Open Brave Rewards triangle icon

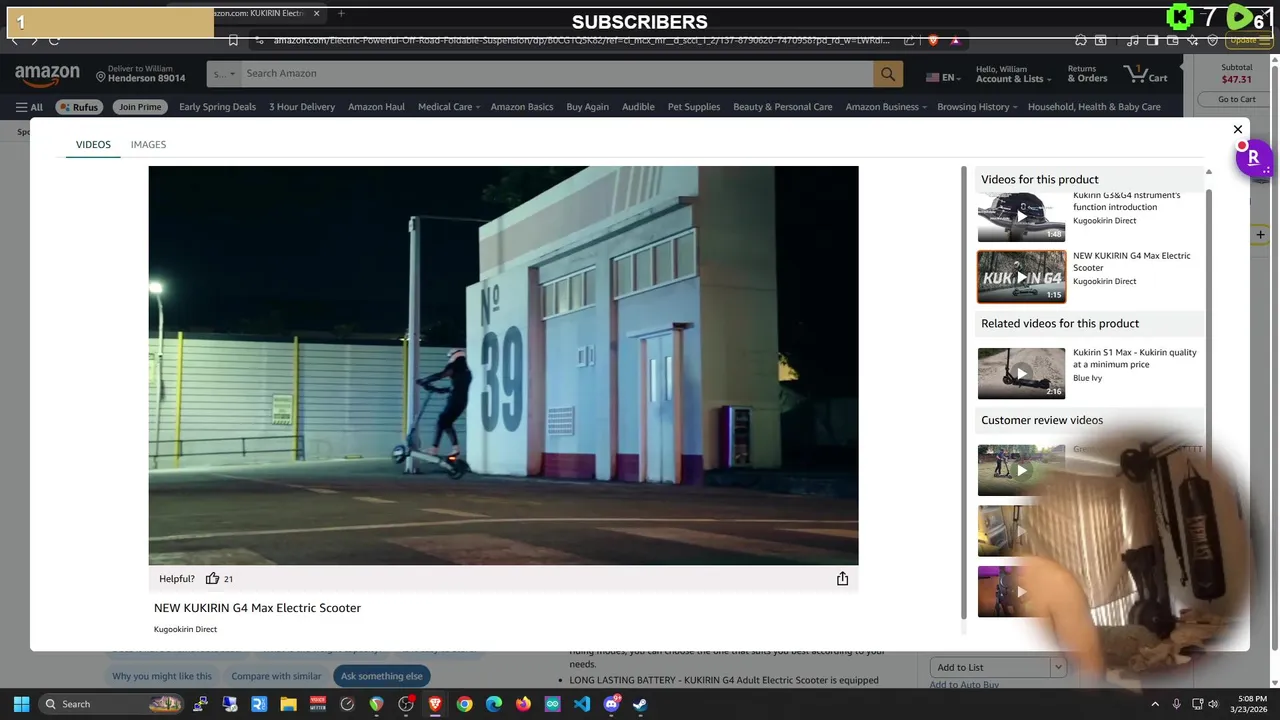955,40
